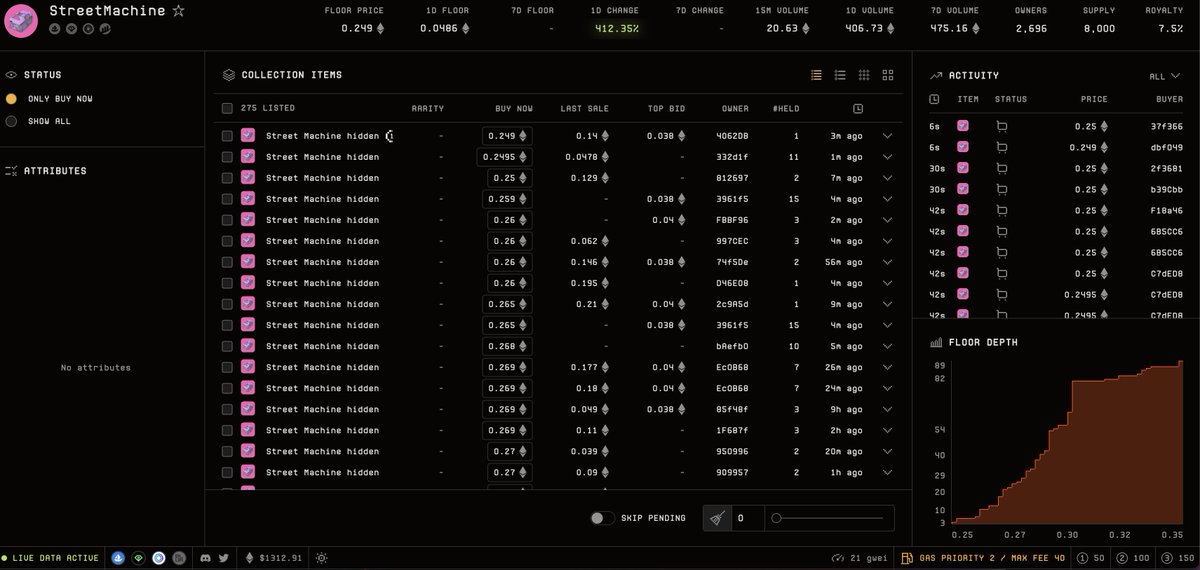Expand the row owned by 2c9A5d
Image resolution: width=1200 pixels, height=570 pixels.
tap(887, 304)
